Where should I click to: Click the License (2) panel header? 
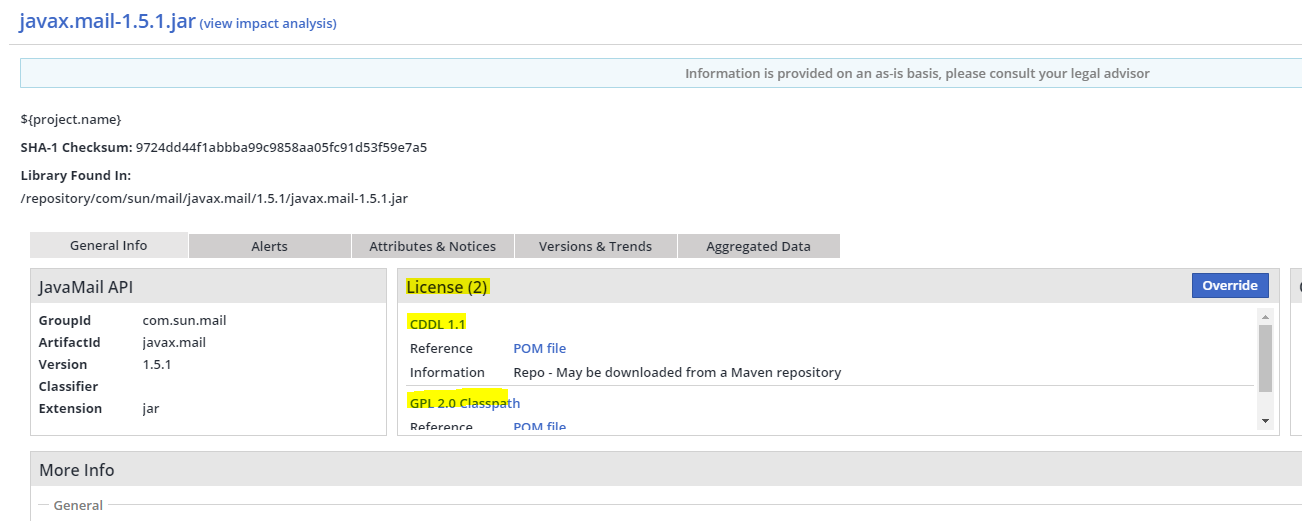tap(447, 287)
